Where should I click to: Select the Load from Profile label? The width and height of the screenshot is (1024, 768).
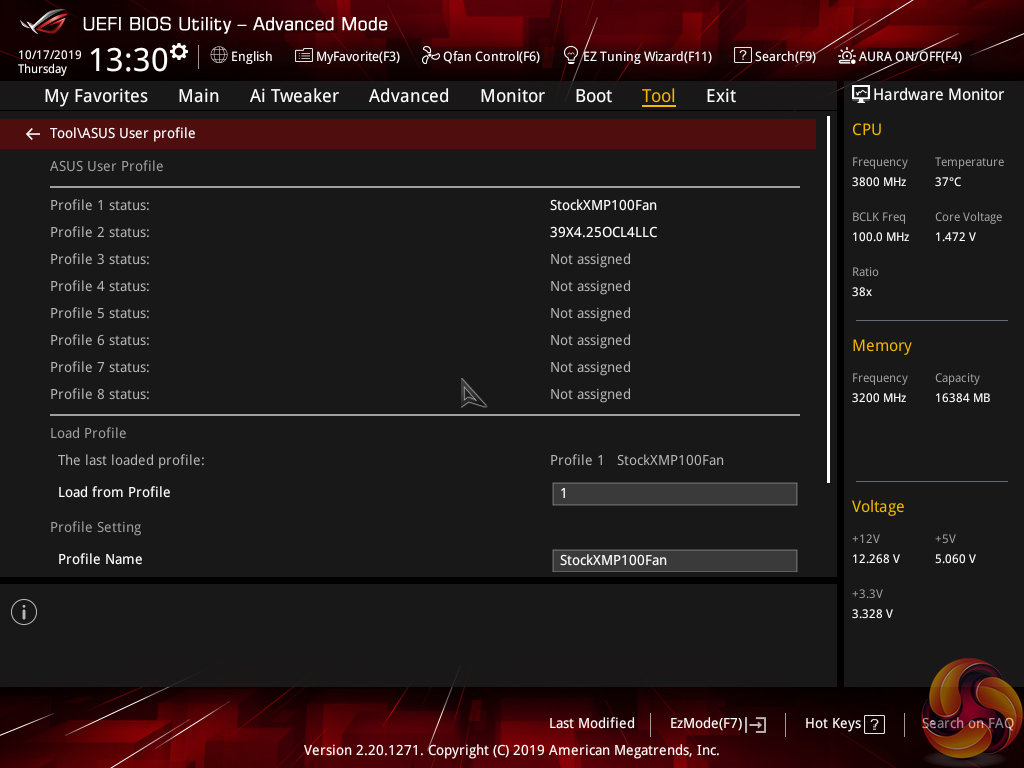click(114, 492)
